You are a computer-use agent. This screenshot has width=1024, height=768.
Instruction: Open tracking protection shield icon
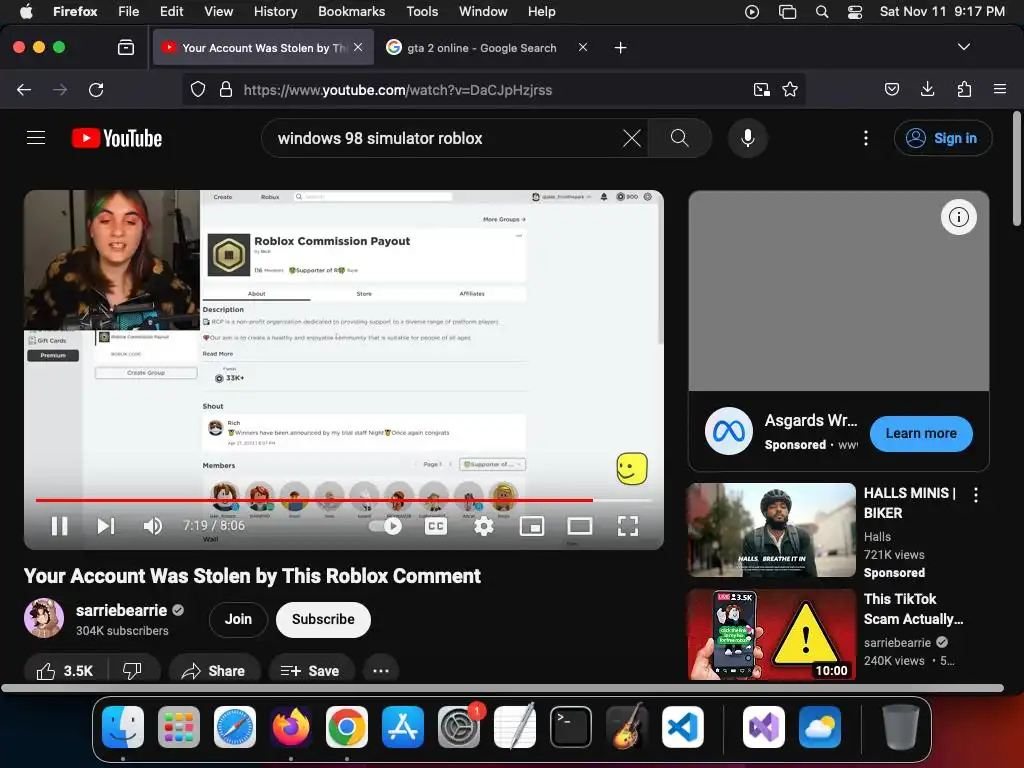pos(198,89)
